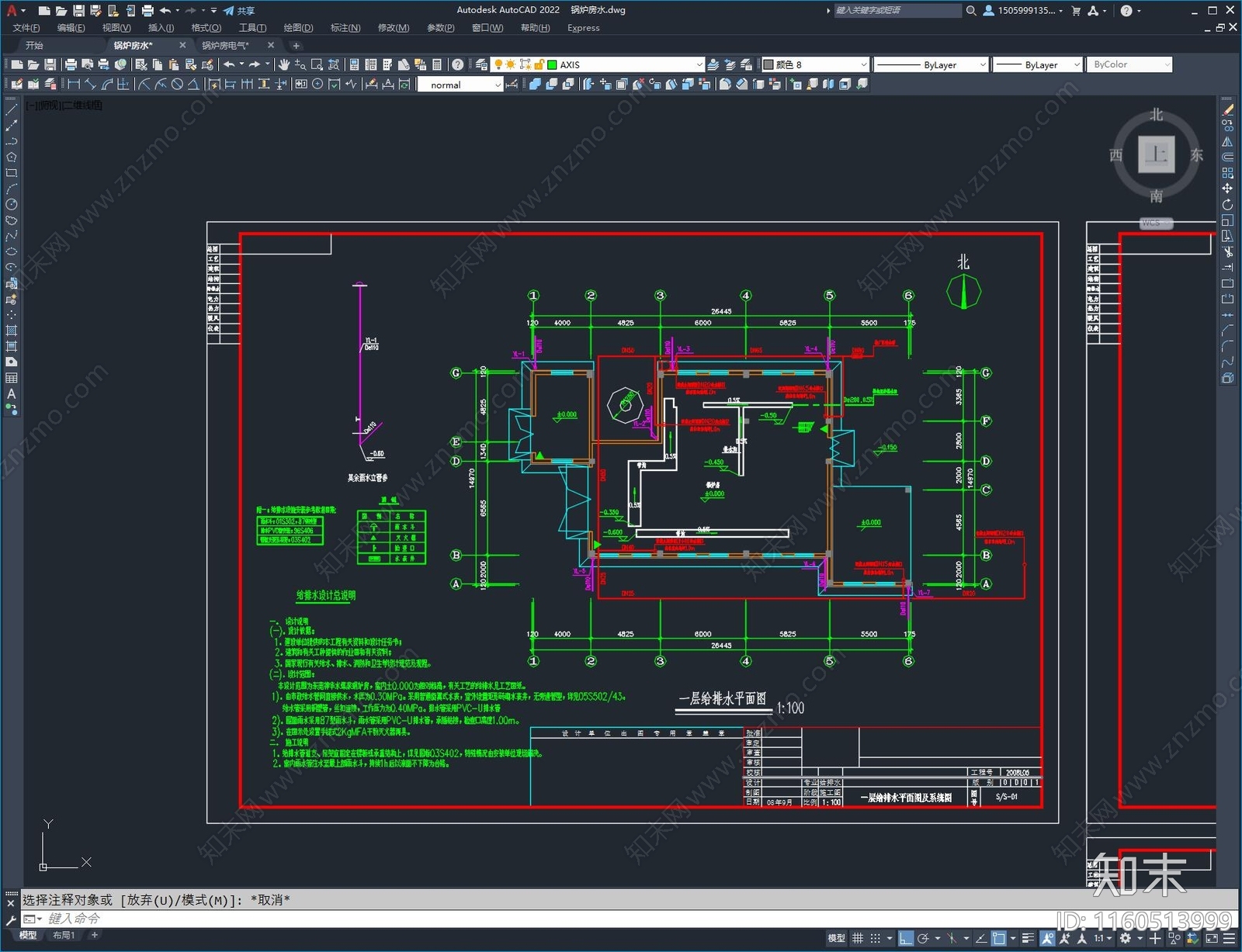
Task: Click the Autodesk App Store cart icon
Action: pyautogui.click(x=1076, y=11)
